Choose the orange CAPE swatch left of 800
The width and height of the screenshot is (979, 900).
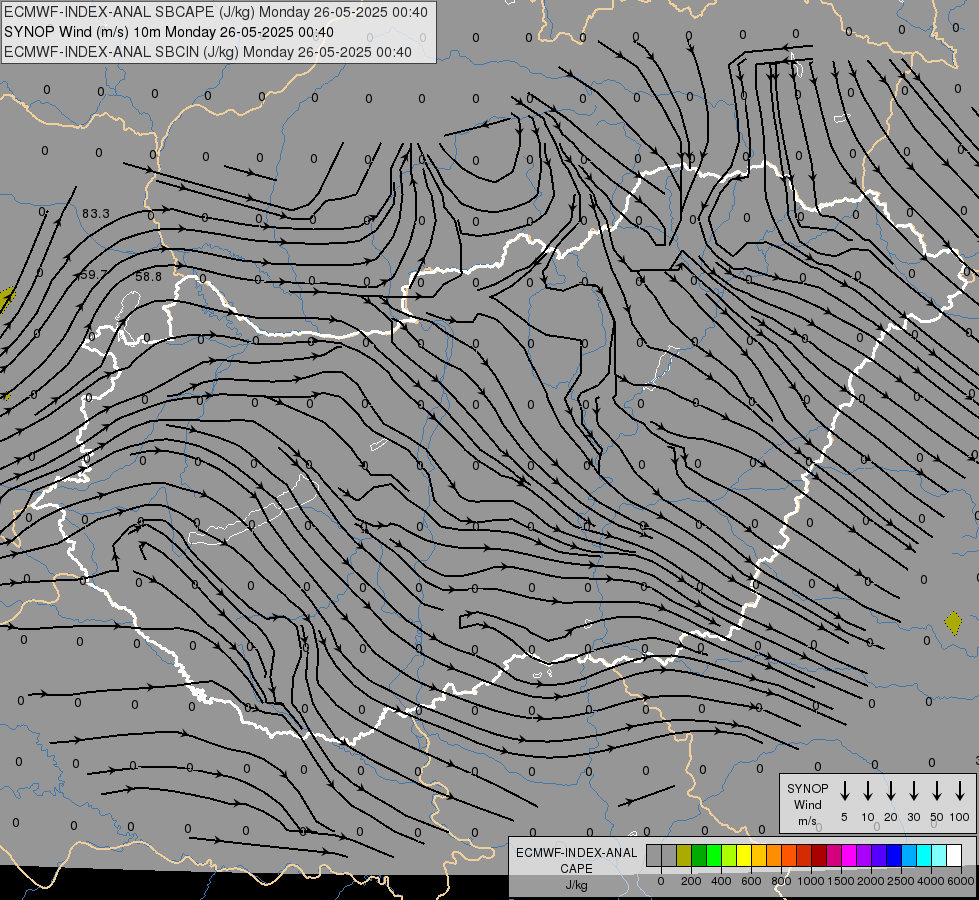(x=774, y=855)
